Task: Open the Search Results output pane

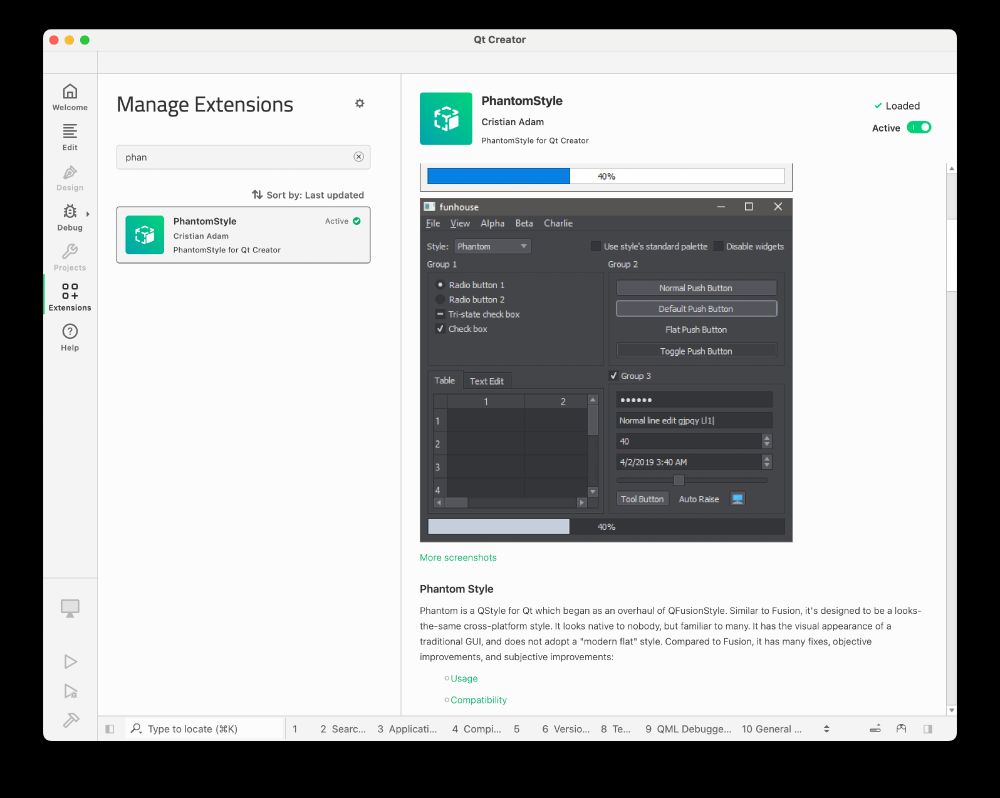Action: click(342, 728)
